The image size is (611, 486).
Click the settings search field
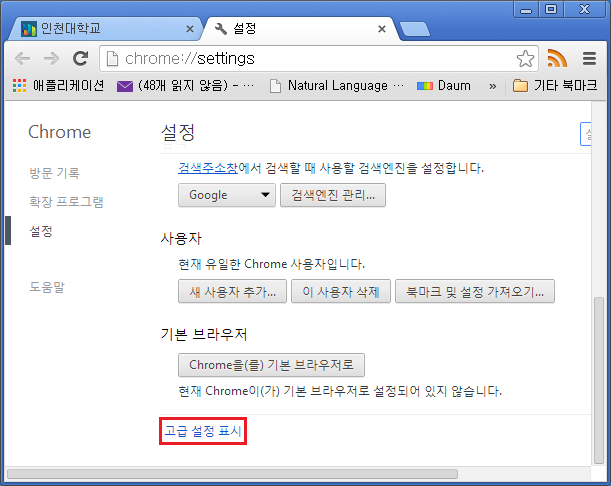(586, 134)
